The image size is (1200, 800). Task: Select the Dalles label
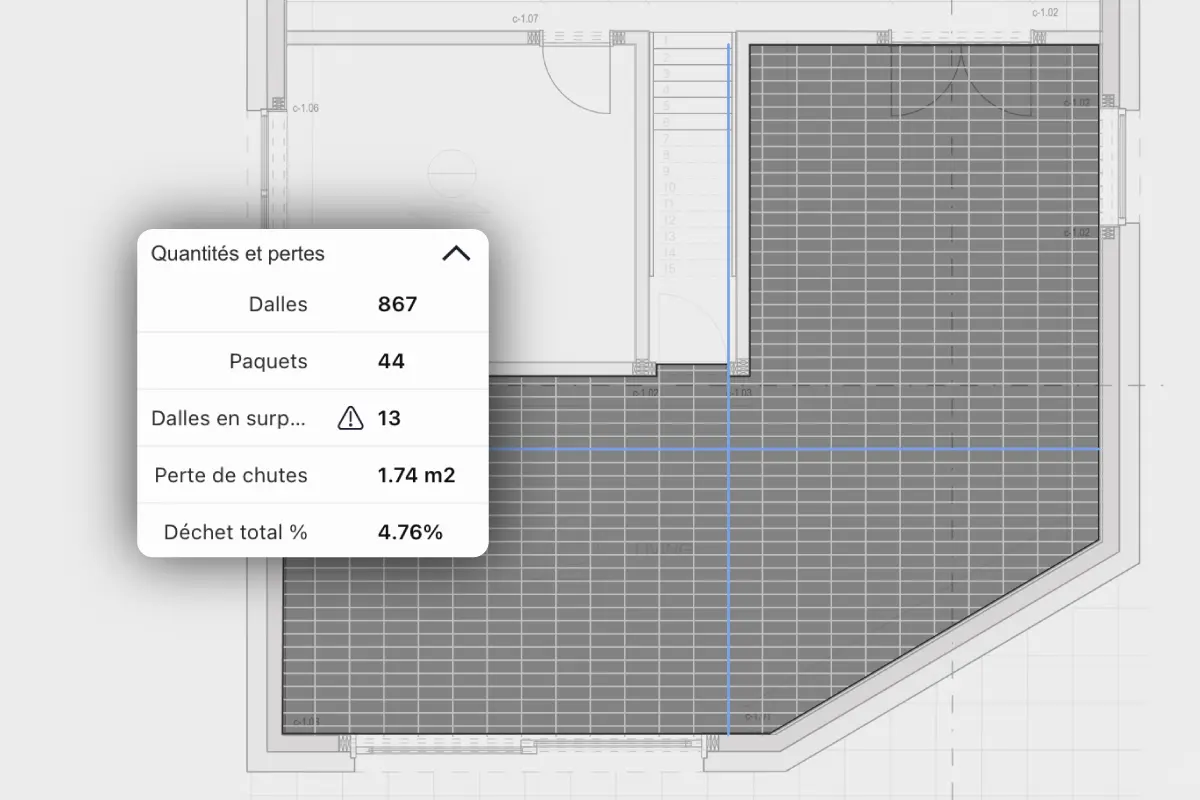coord(278,305)
